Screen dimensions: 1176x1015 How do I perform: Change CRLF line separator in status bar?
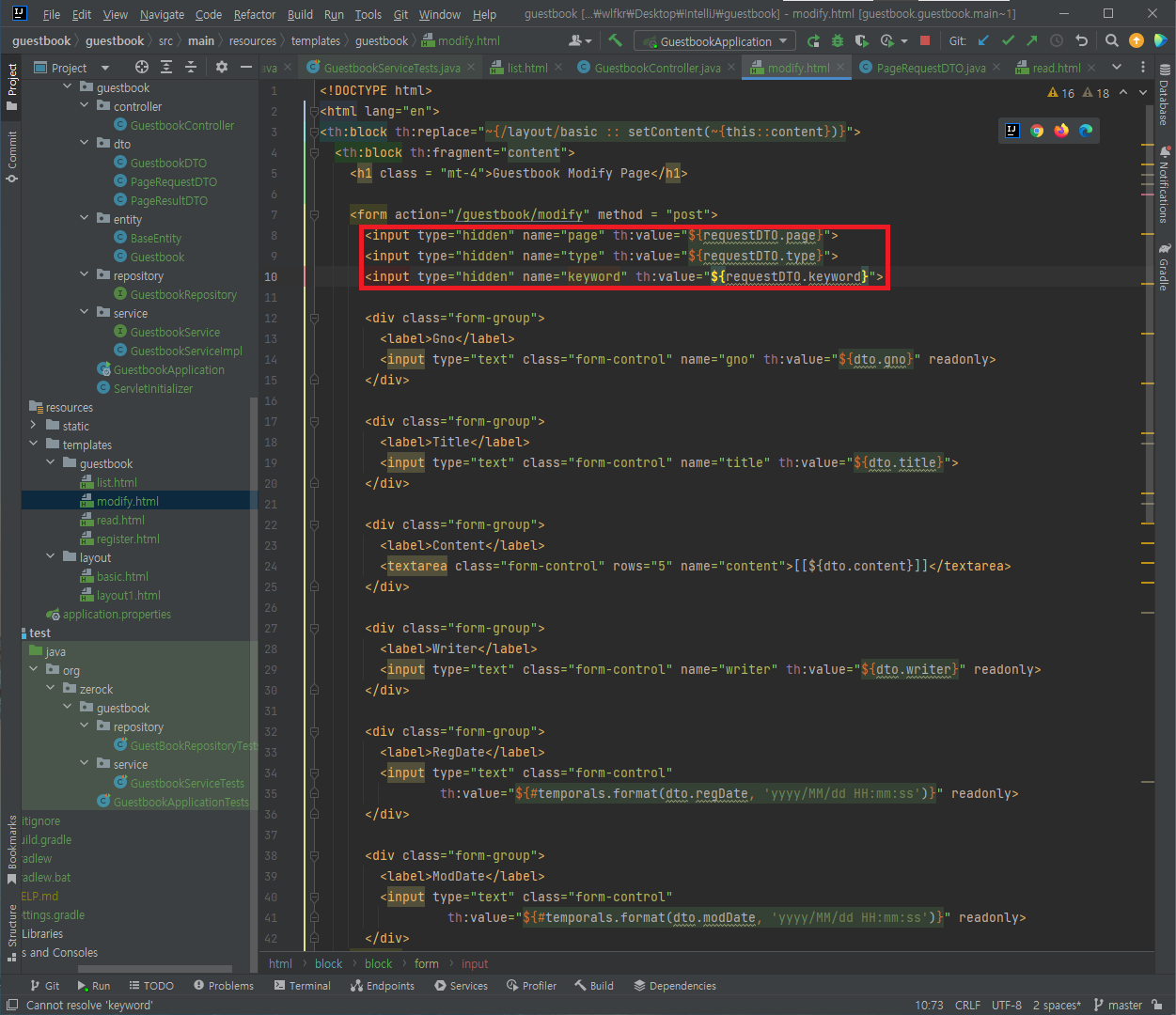point(967,1005)
